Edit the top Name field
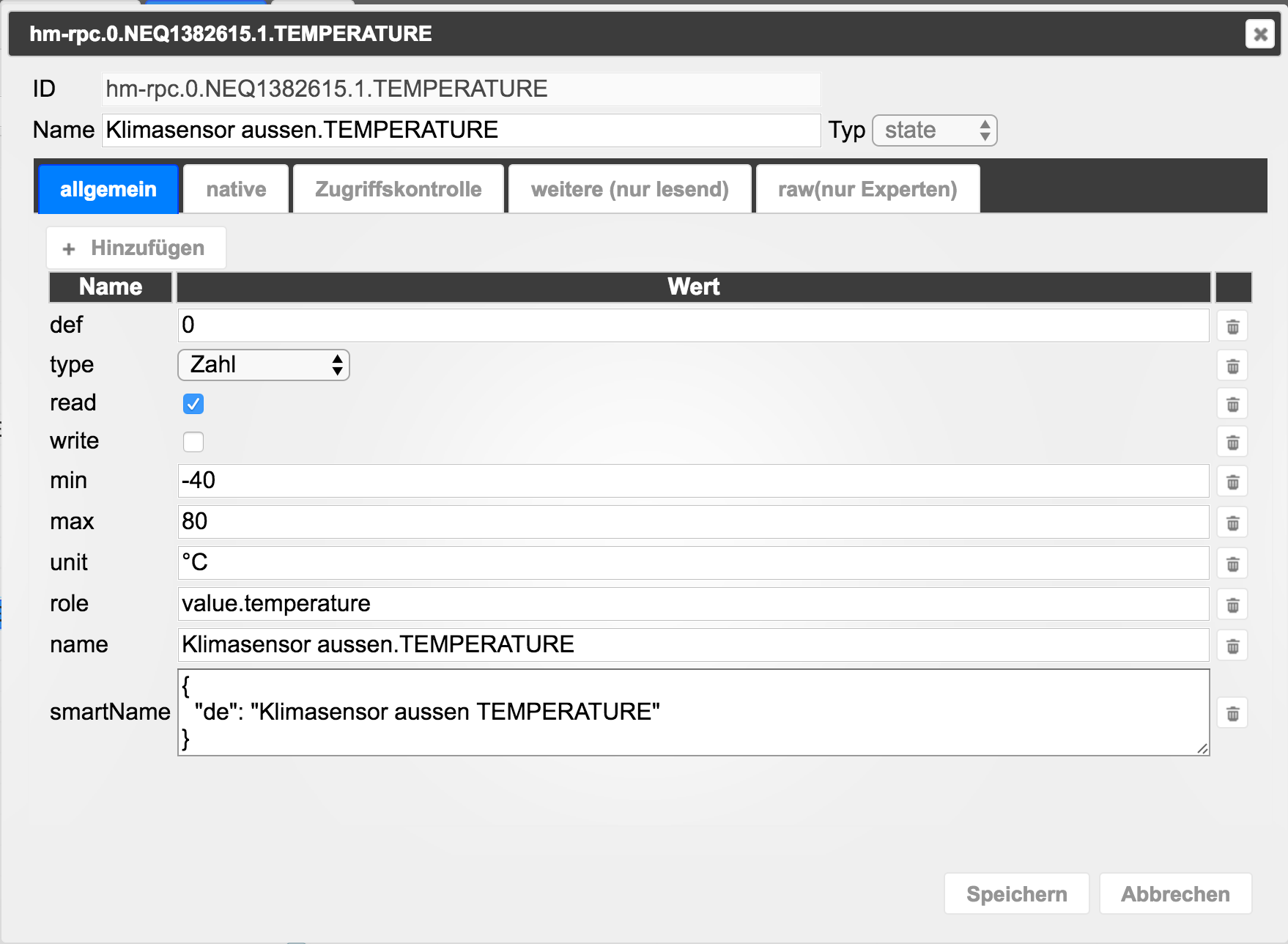Viewport: 1288px width, 944px height. [x=461, y=130]
